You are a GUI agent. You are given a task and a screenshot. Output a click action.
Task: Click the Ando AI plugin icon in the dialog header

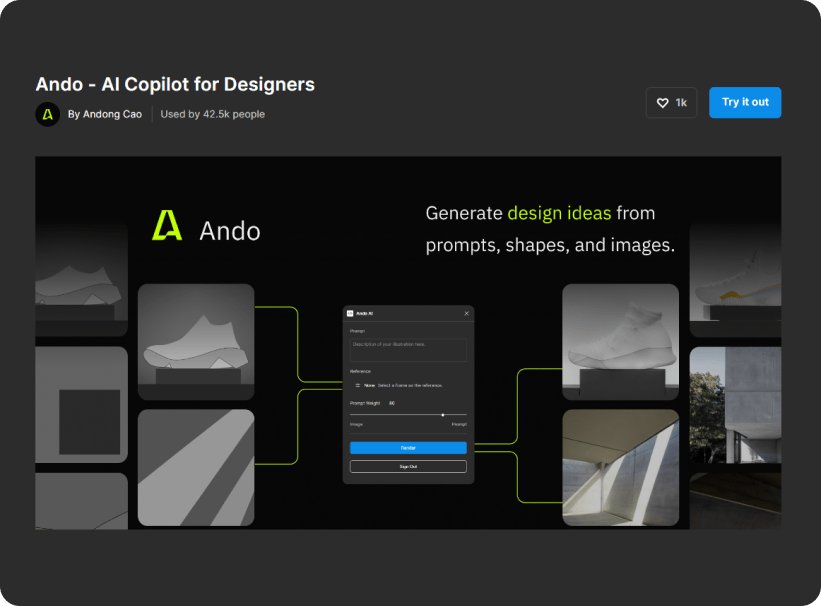pos(350,313)
